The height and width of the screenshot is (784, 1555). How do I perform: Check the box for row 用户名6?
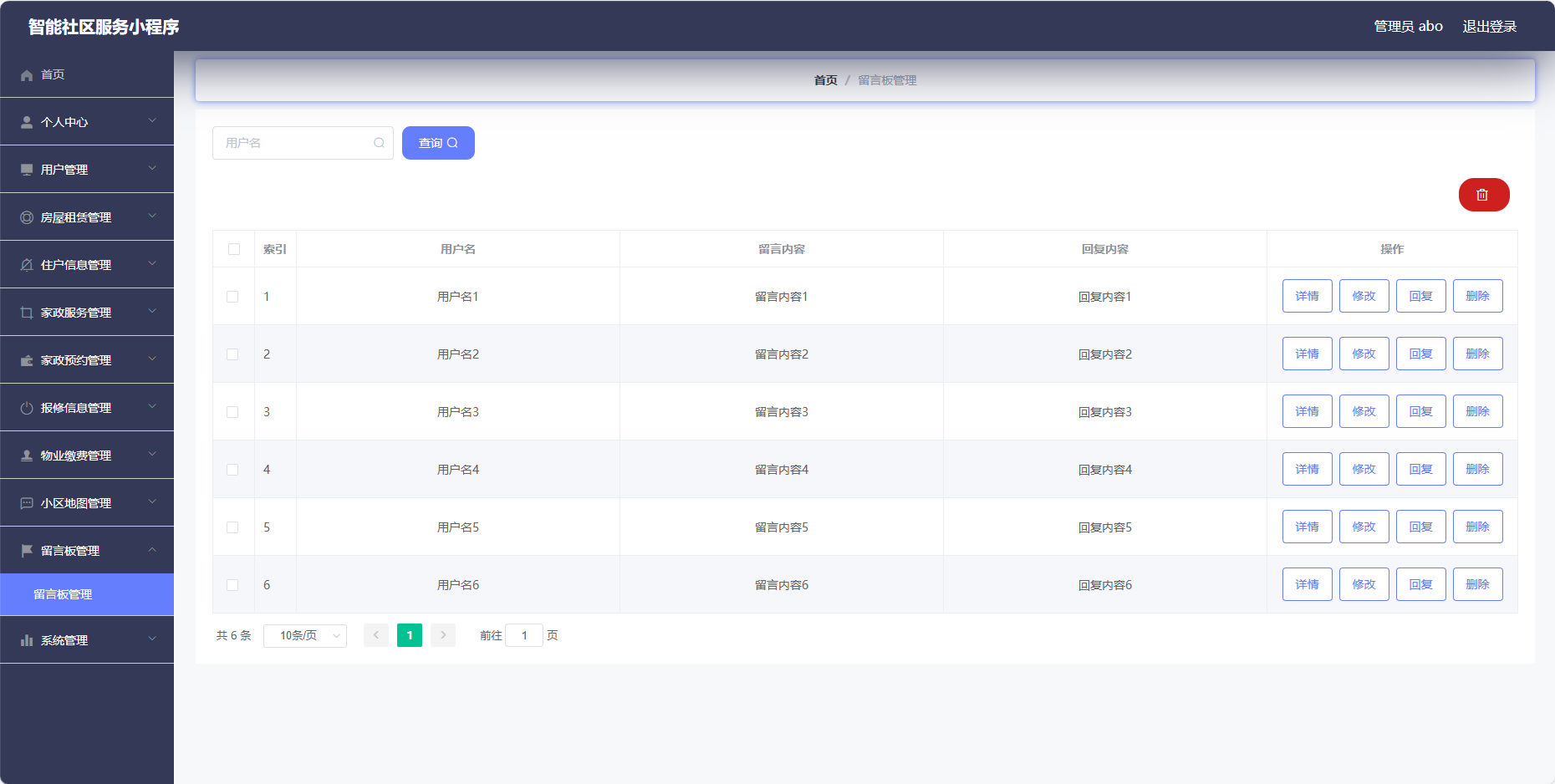(x=232, y=585)
